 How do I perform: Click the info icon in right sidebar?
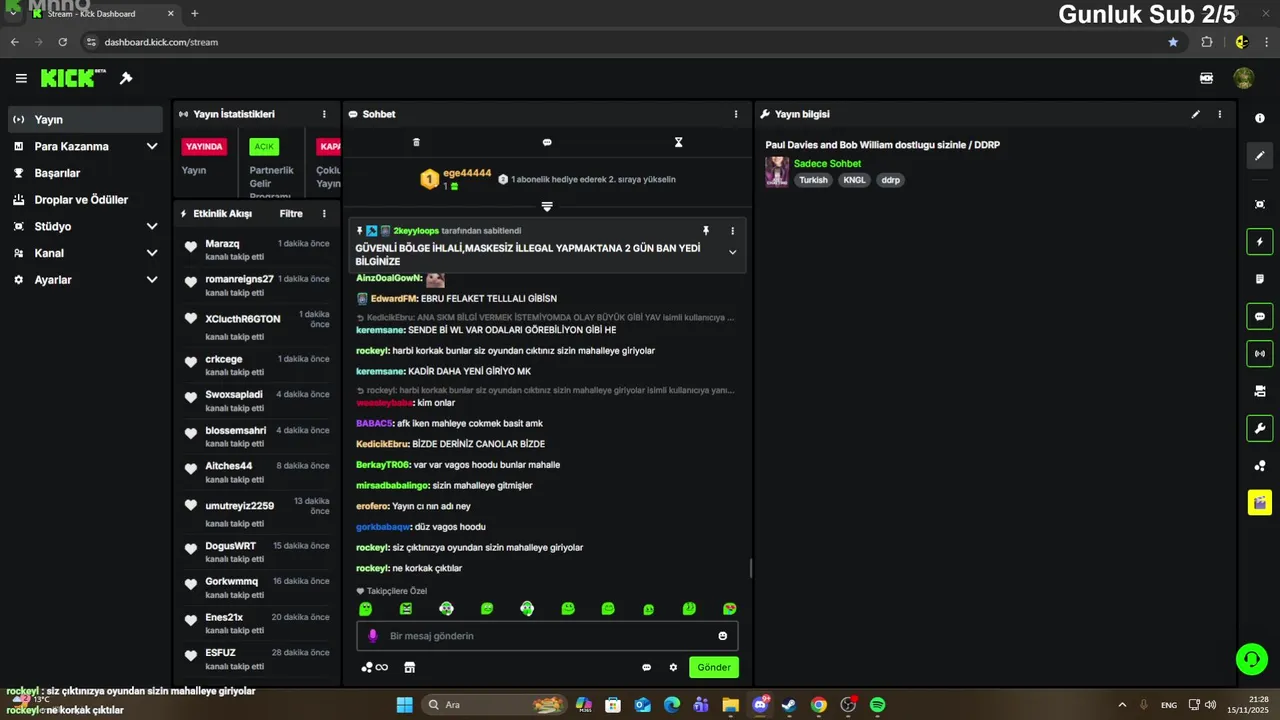click(x=1260, y=118)
